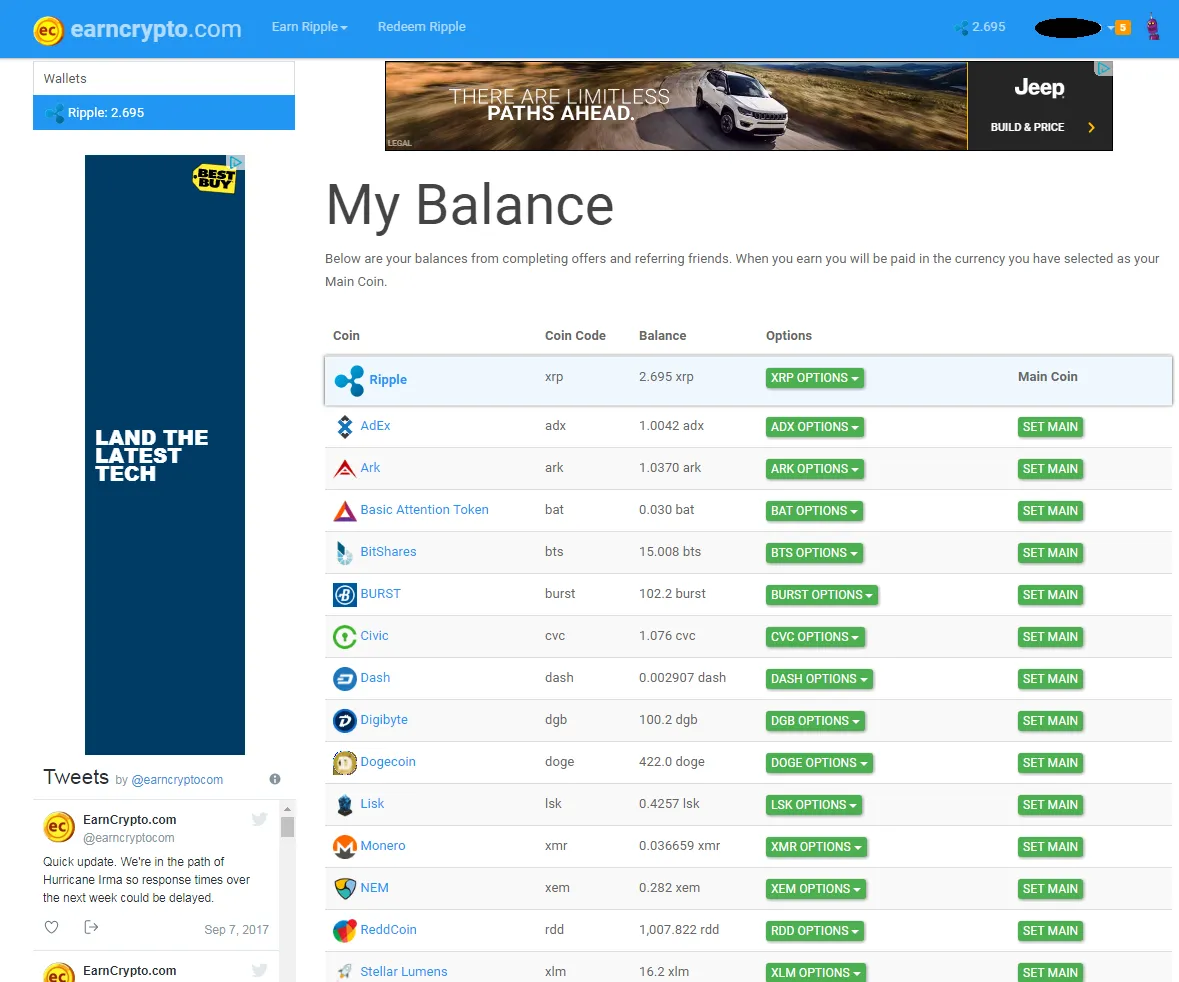
Task: Click the Monero coin icon
Action: [x=344, y=847]
